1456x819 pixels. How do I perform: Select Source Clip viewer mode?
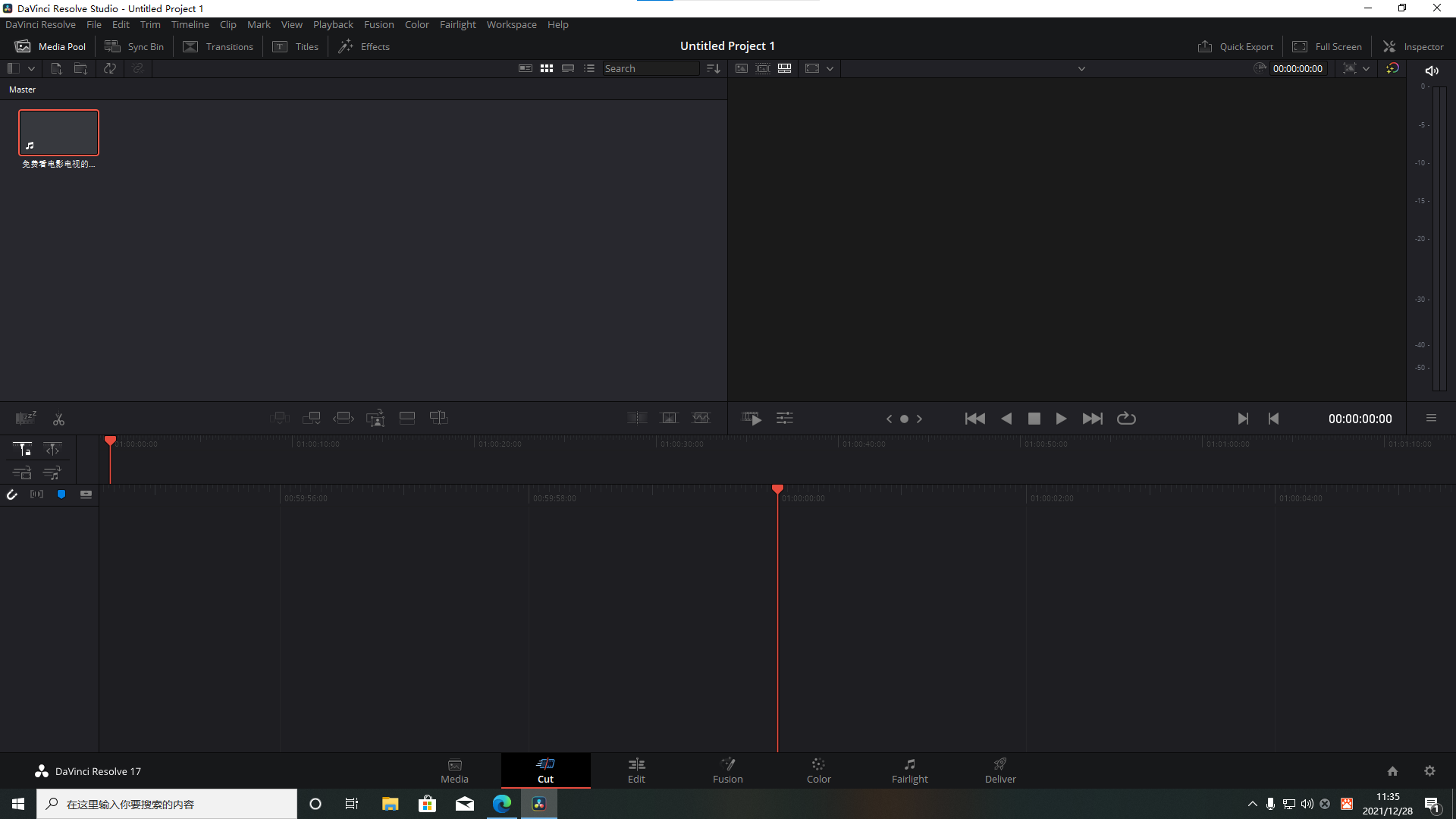(x=742, y=68)
